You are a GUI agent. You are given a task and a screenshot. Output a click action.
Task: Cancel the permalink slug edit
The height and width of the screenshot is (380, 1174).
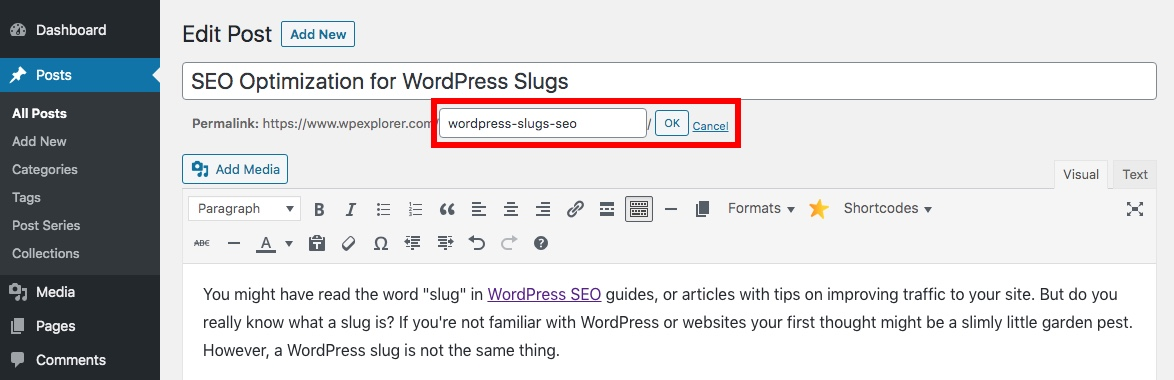[711, 126]
